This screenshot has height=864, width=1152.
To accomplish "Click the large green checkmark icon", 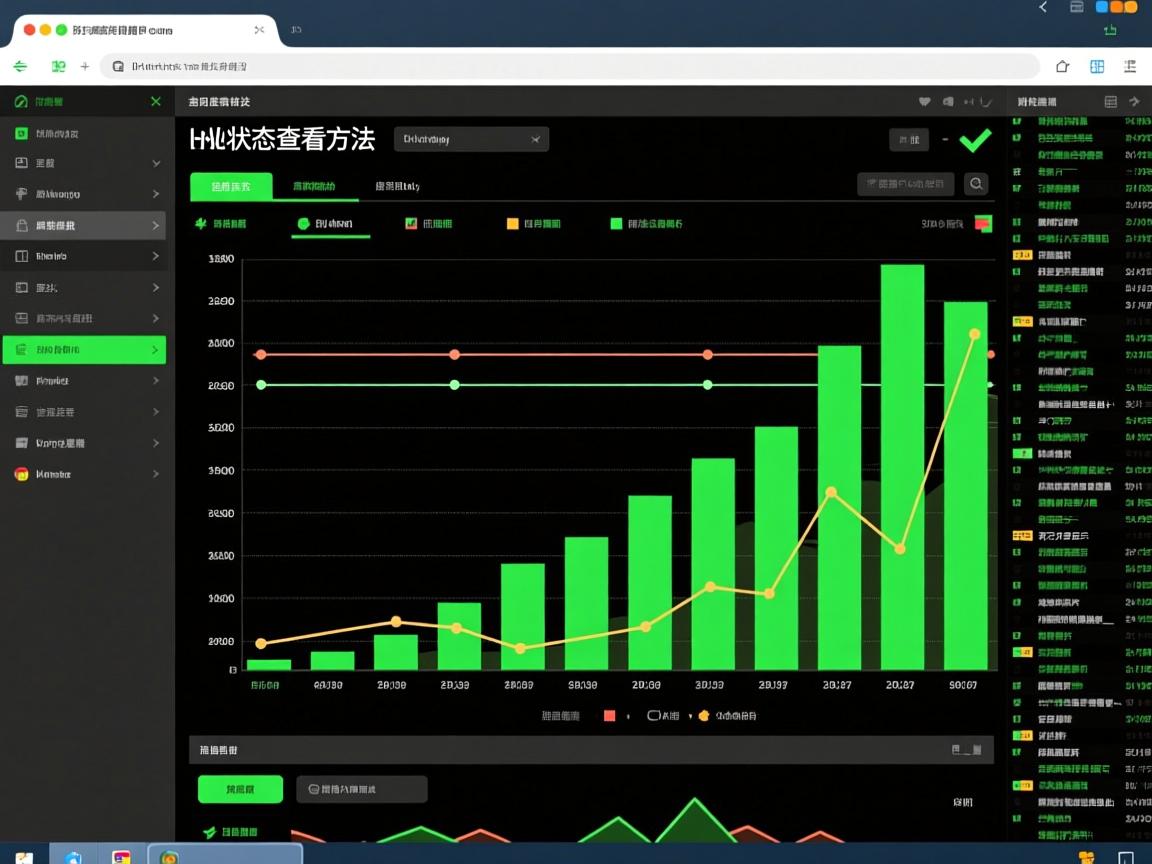I will point(975,140).
